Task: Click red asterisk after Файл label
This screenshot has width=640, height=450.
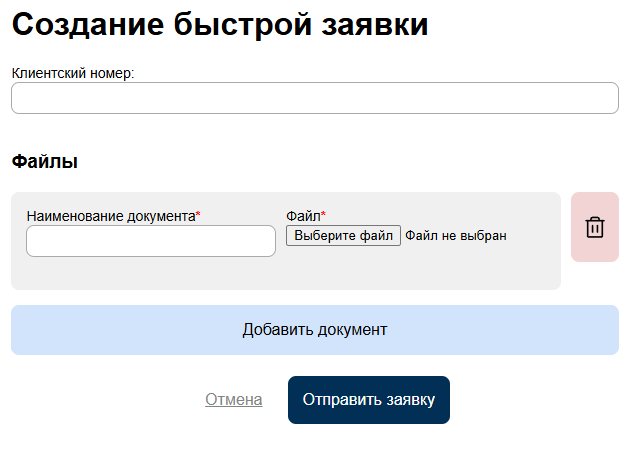Action: 324,215
